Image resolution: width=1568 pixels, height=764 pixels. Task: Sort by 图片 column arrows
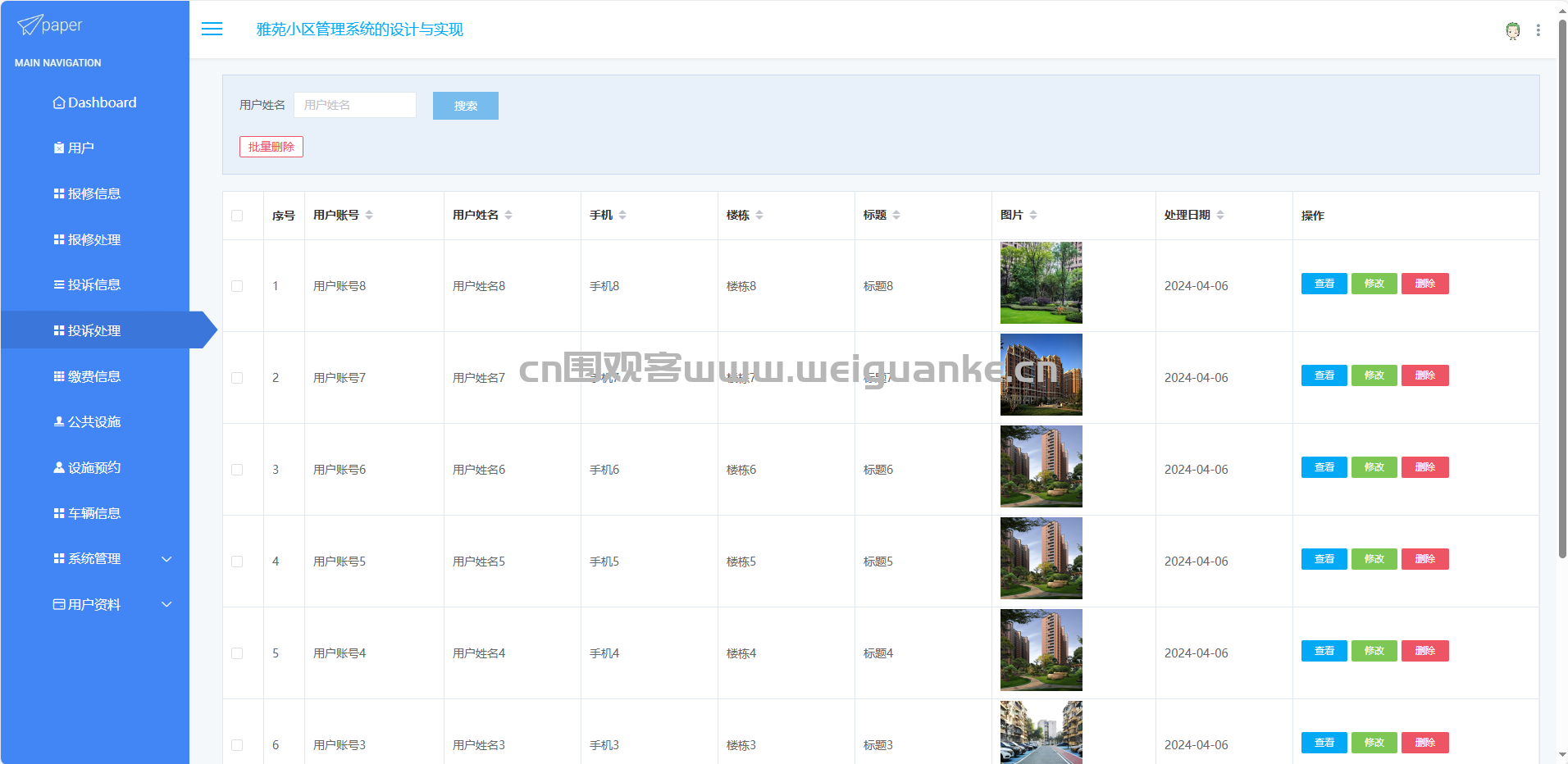click(x=1033, y=215)
